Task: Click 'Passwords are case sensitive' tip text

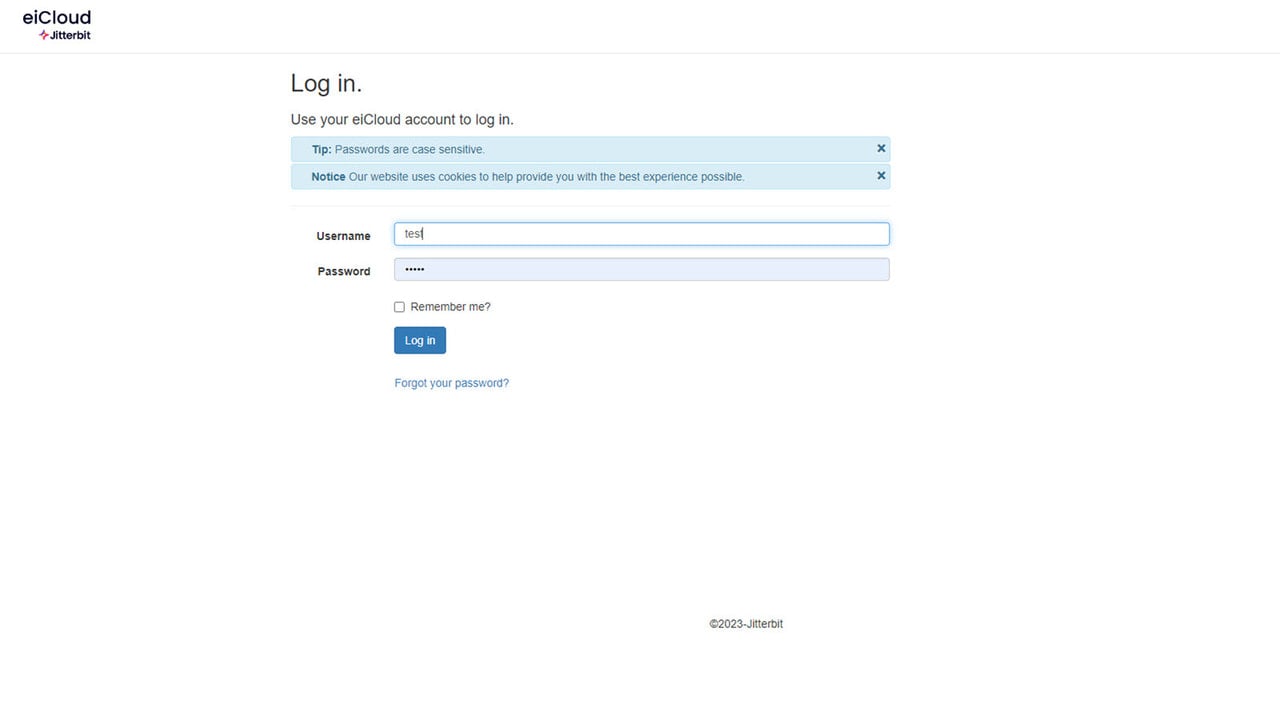Action: (410, 149)
